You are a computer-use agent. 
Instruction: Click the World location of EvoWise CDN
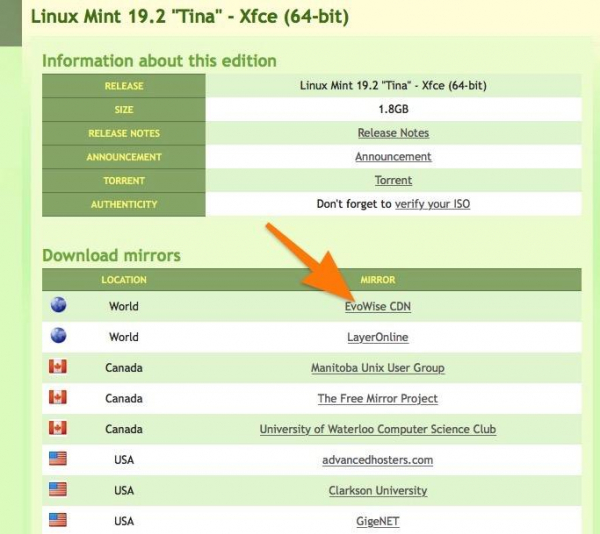124,306
